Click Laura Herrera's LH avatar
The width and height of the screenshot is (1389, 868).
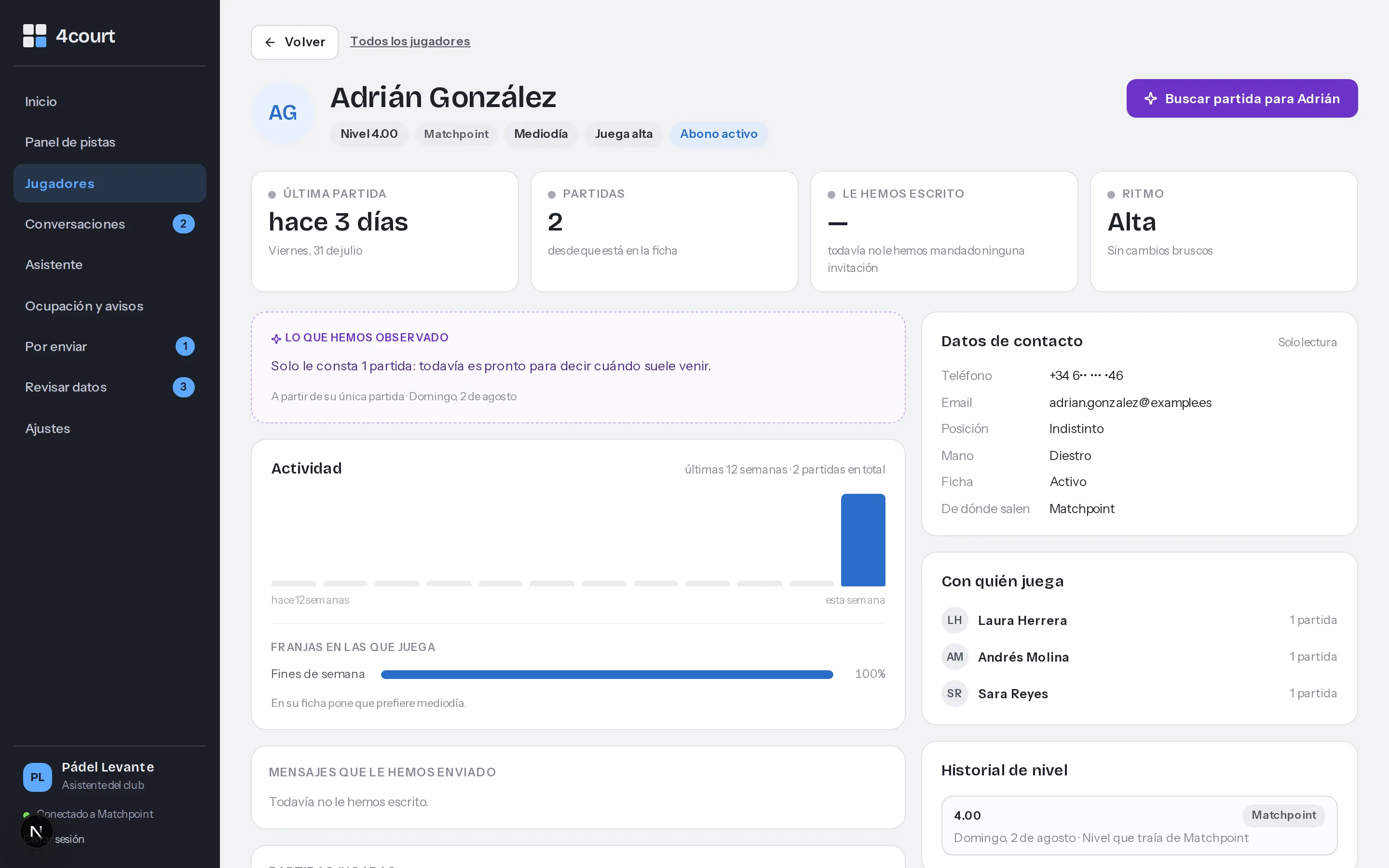(954, 620)
